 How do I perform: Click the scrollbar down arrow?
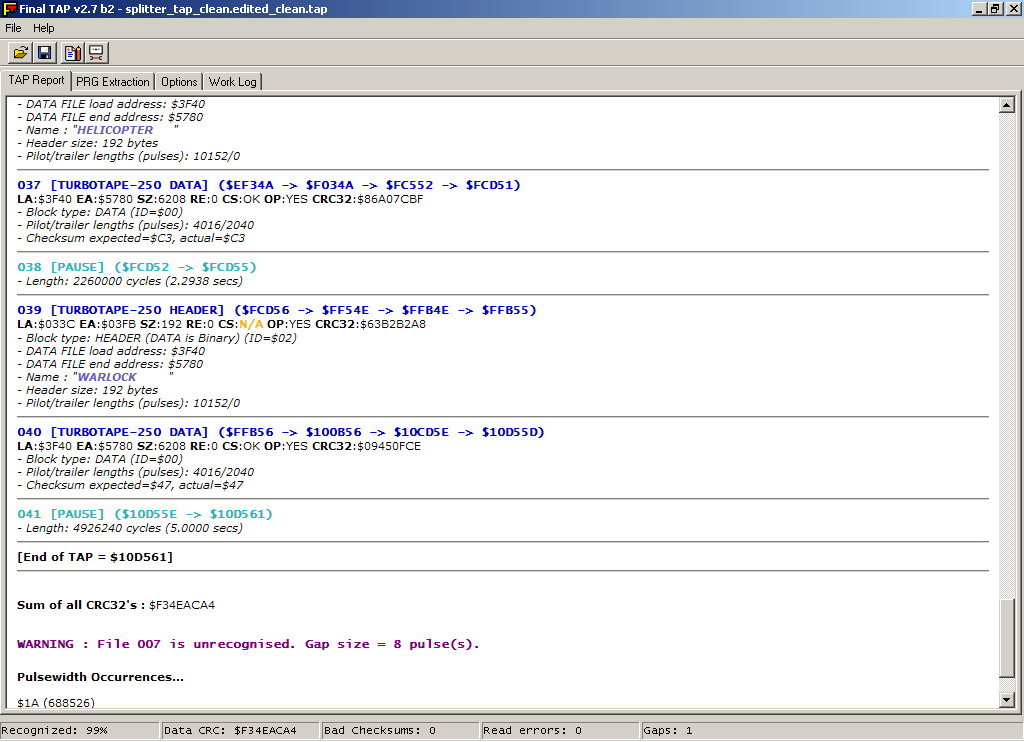pyautogui.click(x=1007, y=700)
